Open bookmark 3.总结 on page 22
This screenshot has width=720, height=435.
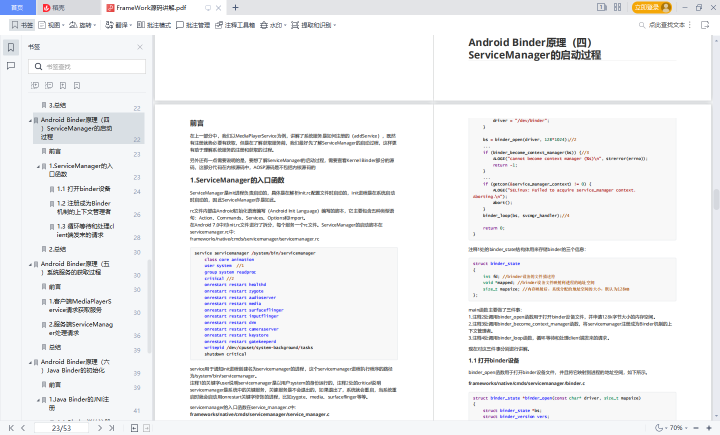[x=57, y=105]
